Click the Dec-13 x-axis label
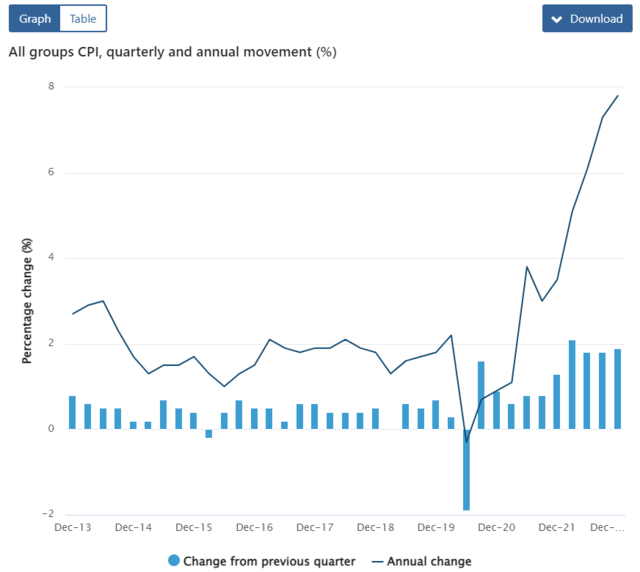The image size is (640, 572). point(73,526)
